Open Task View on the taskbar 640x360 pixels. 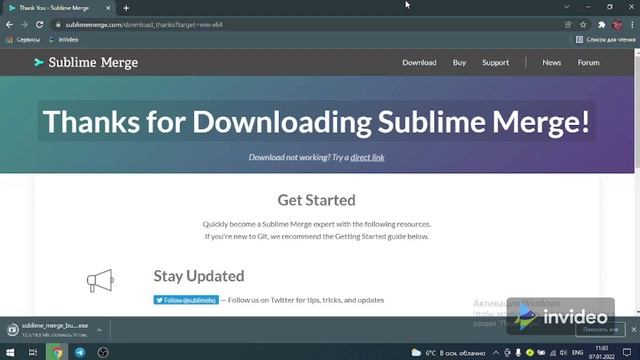pyautogui.click(x=33, y=352)
